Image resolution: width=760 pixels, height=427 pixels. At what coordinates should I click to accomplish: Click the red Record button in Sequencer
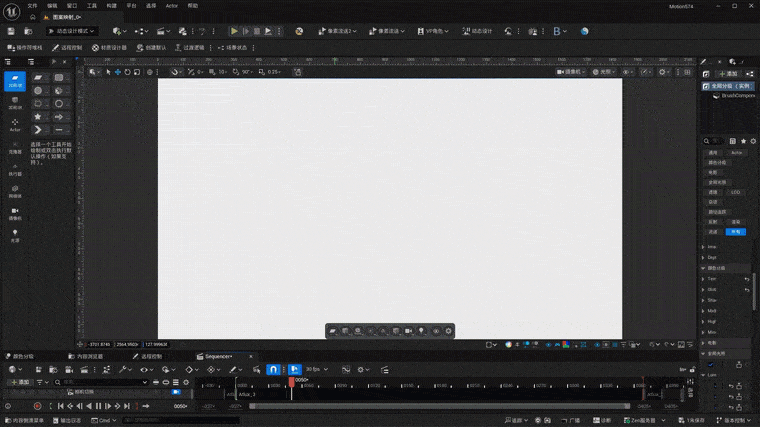[x=37, y=406]
